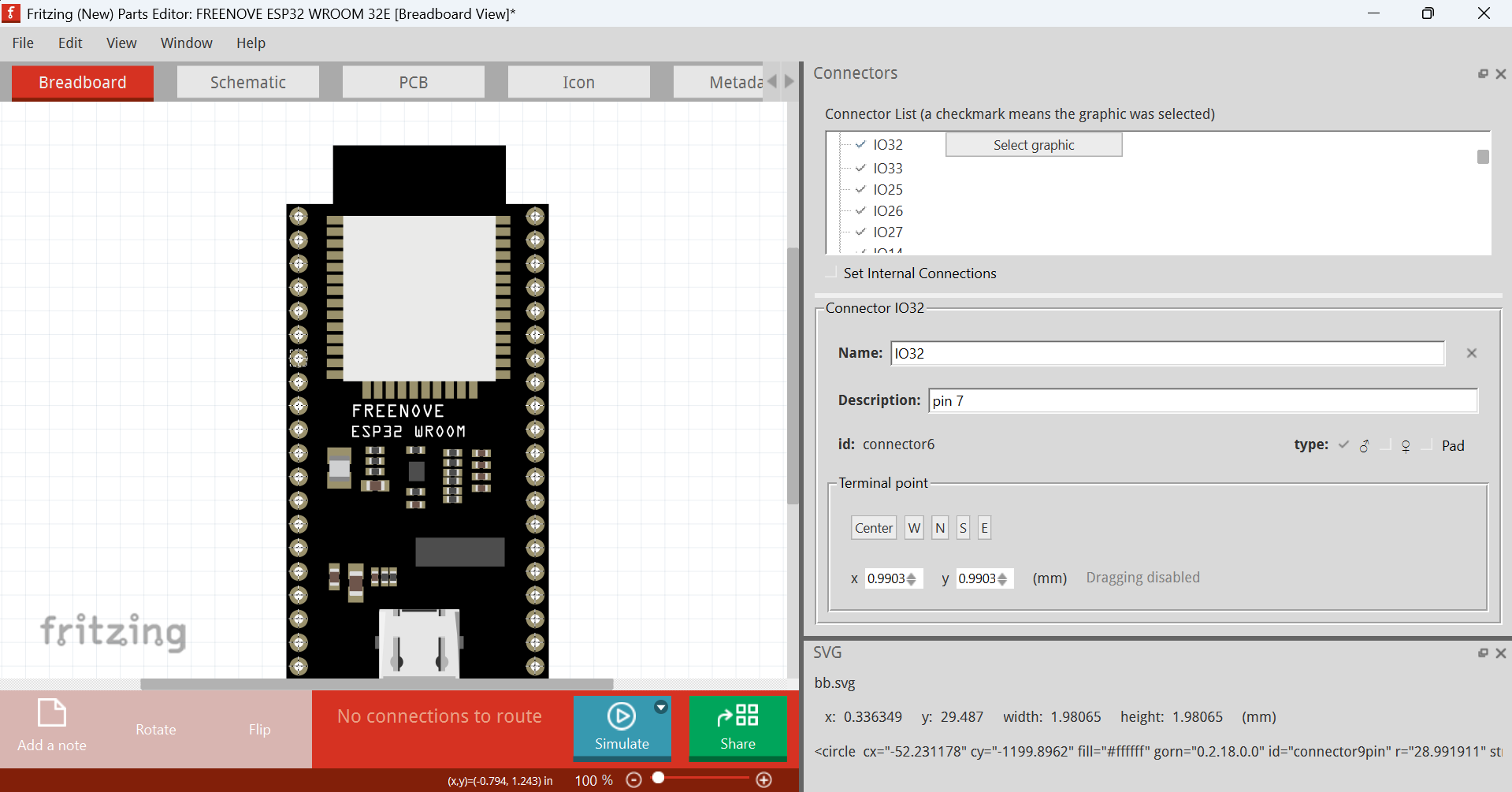The height and width of the screenshot is (792, 1512).
Task: Click the 'No connections to route' status text
Action: pyautogui.click(x=440, y=716)
